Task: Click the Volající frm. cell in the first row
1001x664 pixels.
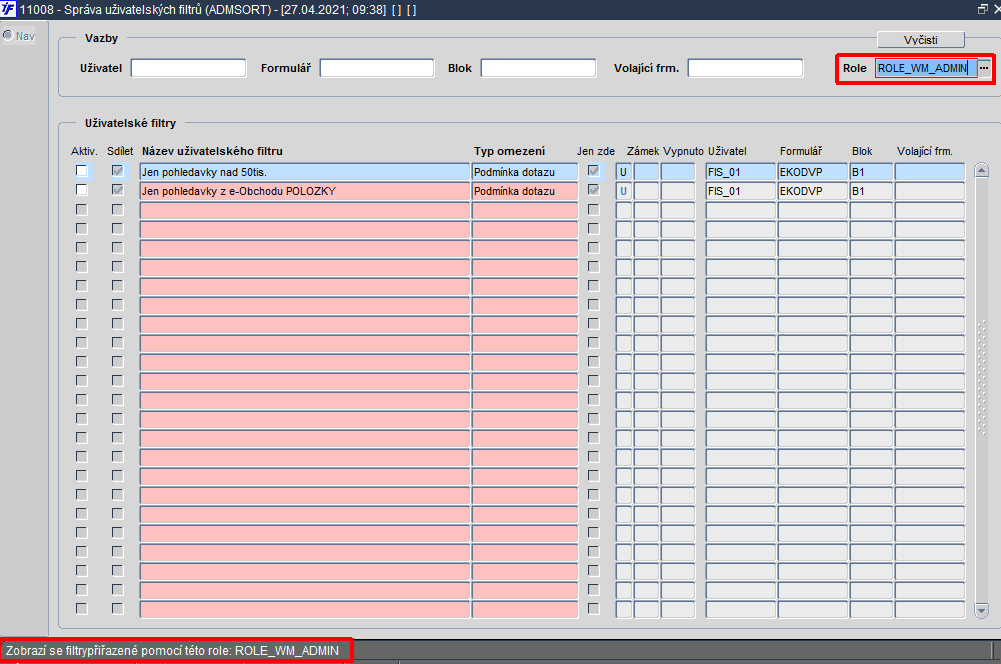Action: click(930, 172)
